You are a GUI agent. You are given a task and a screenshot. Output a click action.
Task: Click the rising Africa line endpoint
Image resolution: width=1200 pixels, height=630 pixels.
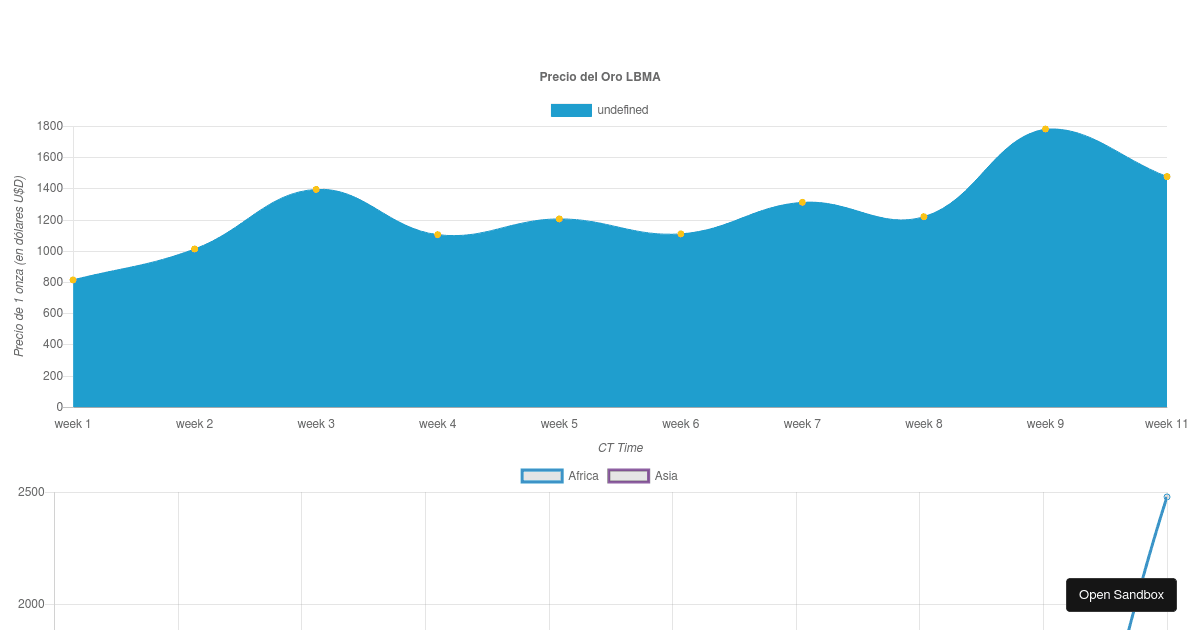tap(1167, 495)
